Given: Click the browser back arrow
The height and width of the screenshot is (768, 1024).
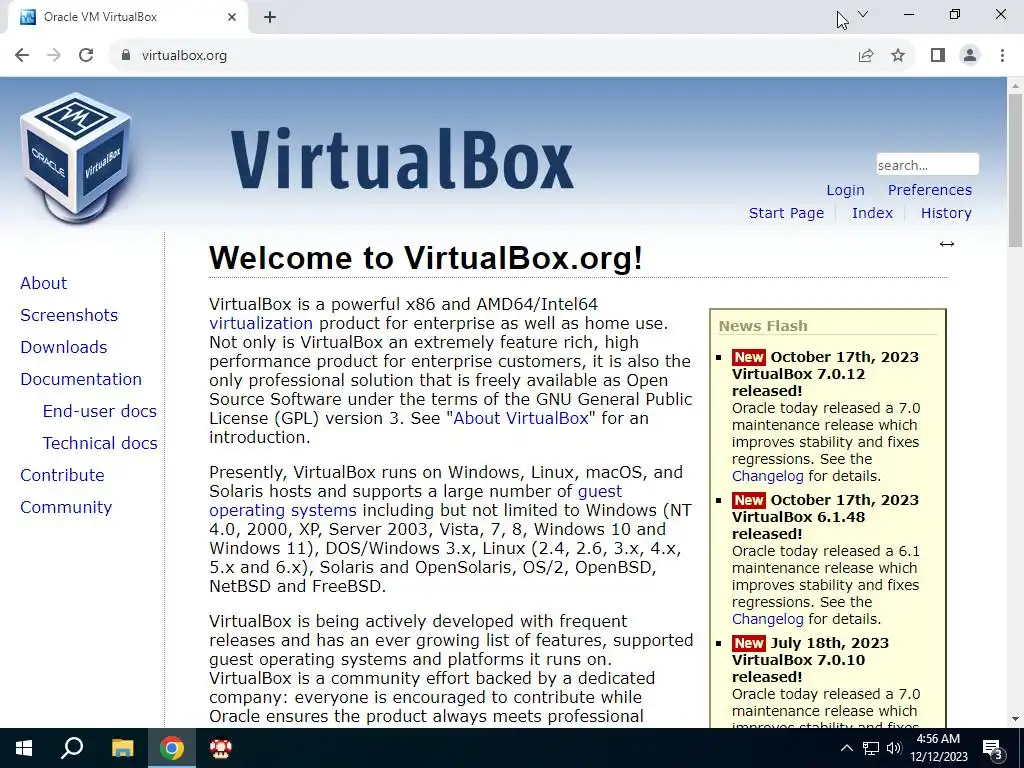Looking at the screenshot, I should [x=22, y=56].
